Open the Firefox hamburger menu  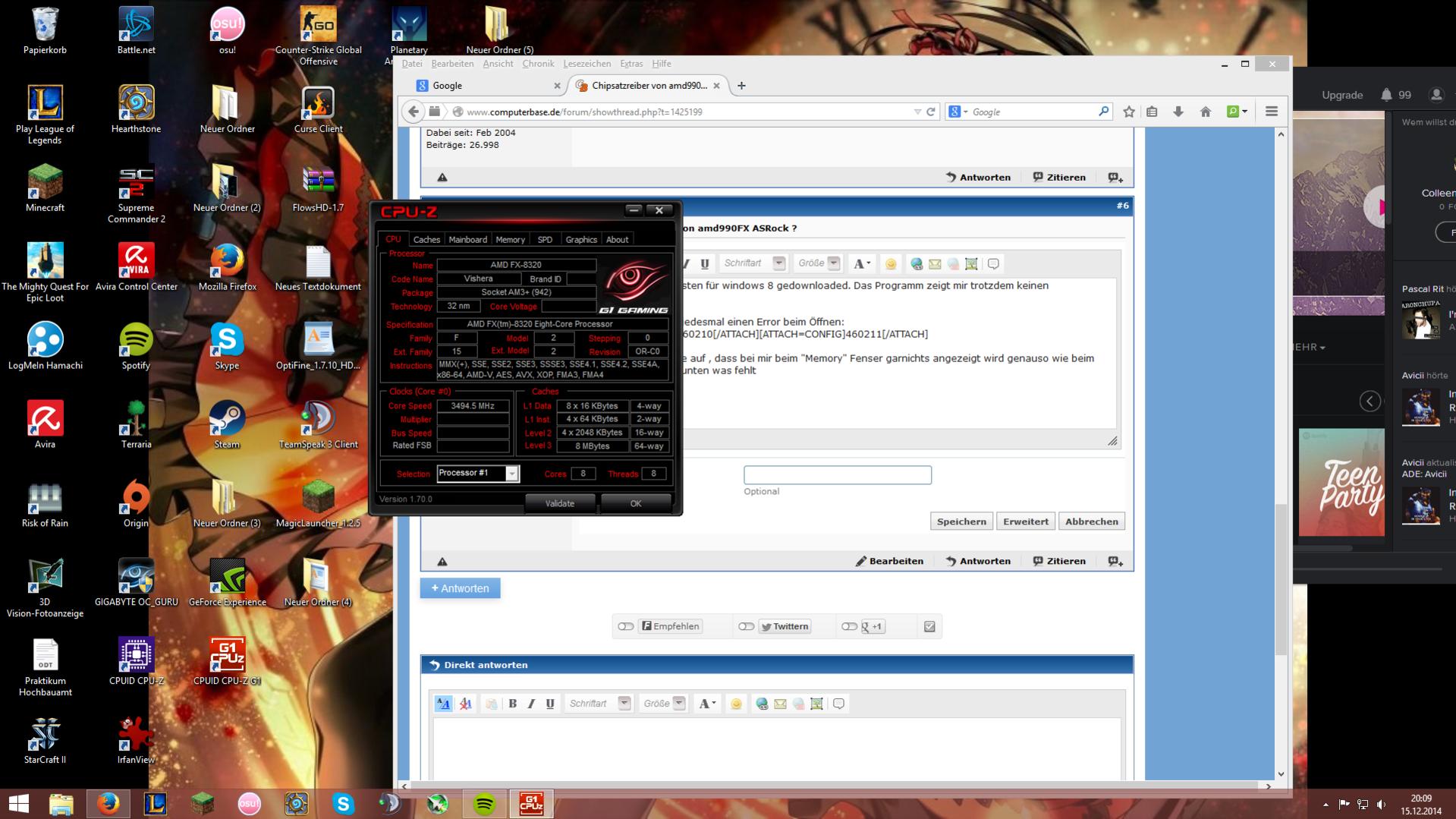click(x=1272, y=112)
